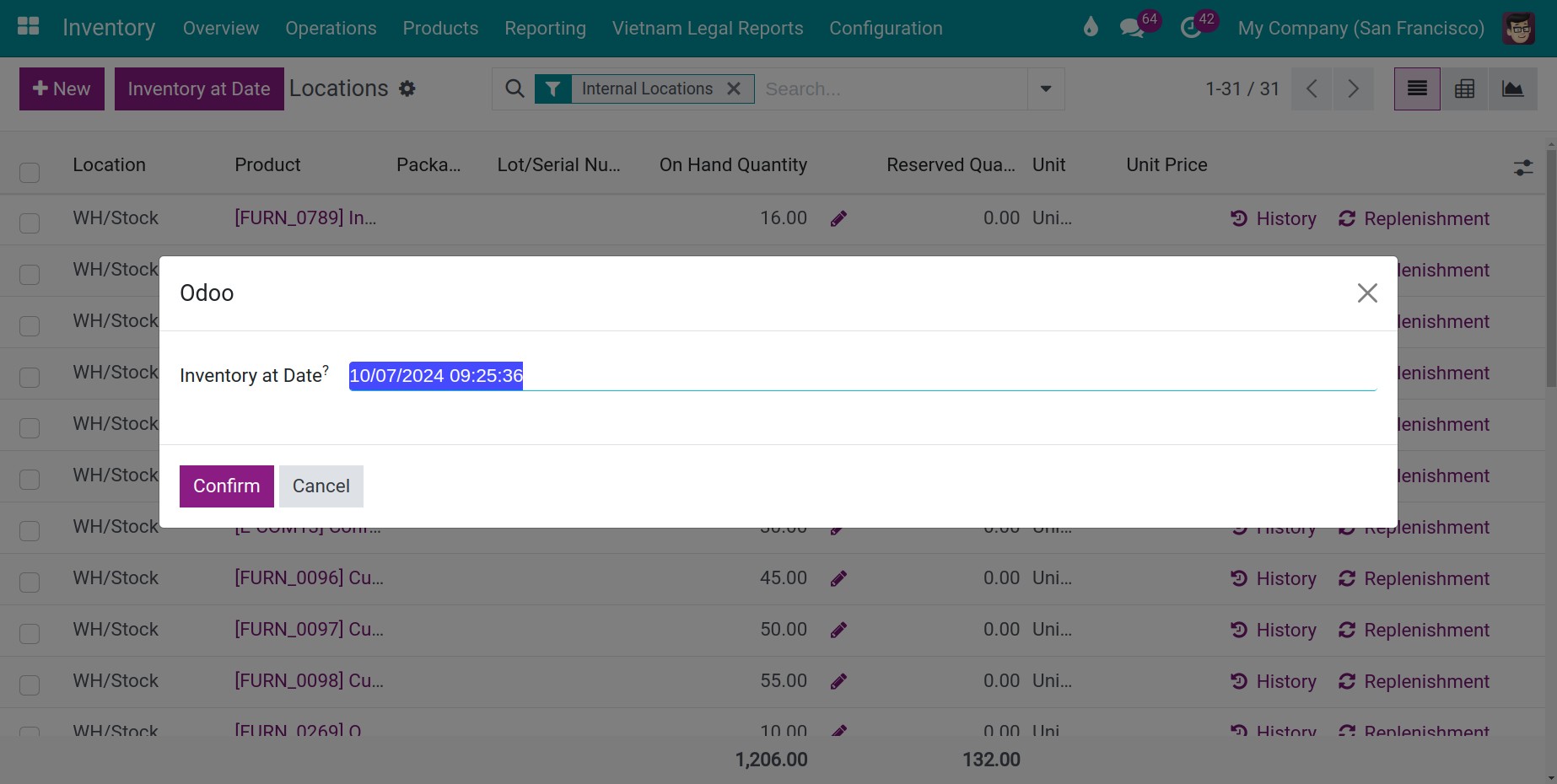Viewport: 1557px width, 784px height.
Task: Check the FURN_0097 row checkbox
Action: tap(30, 634)
